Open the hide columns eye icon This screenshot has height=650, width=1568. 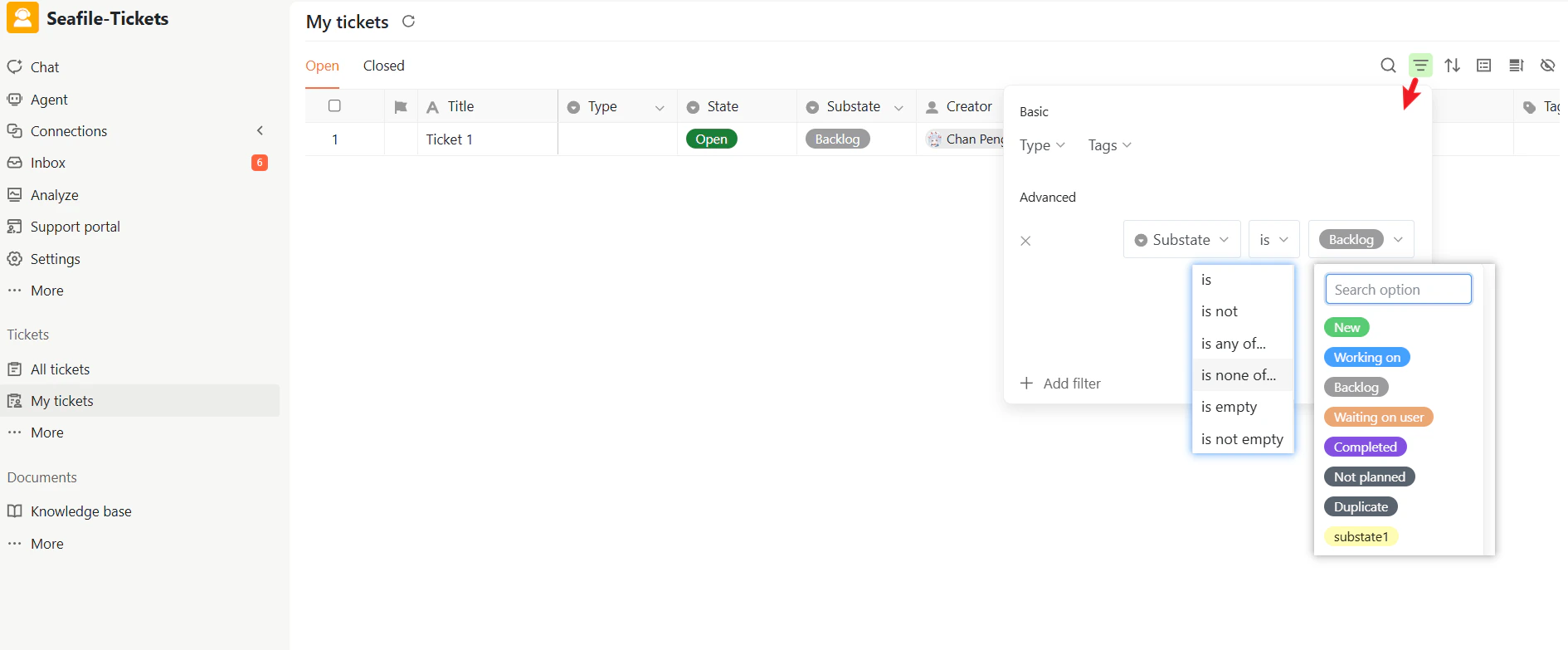(x=1547, y=66)
